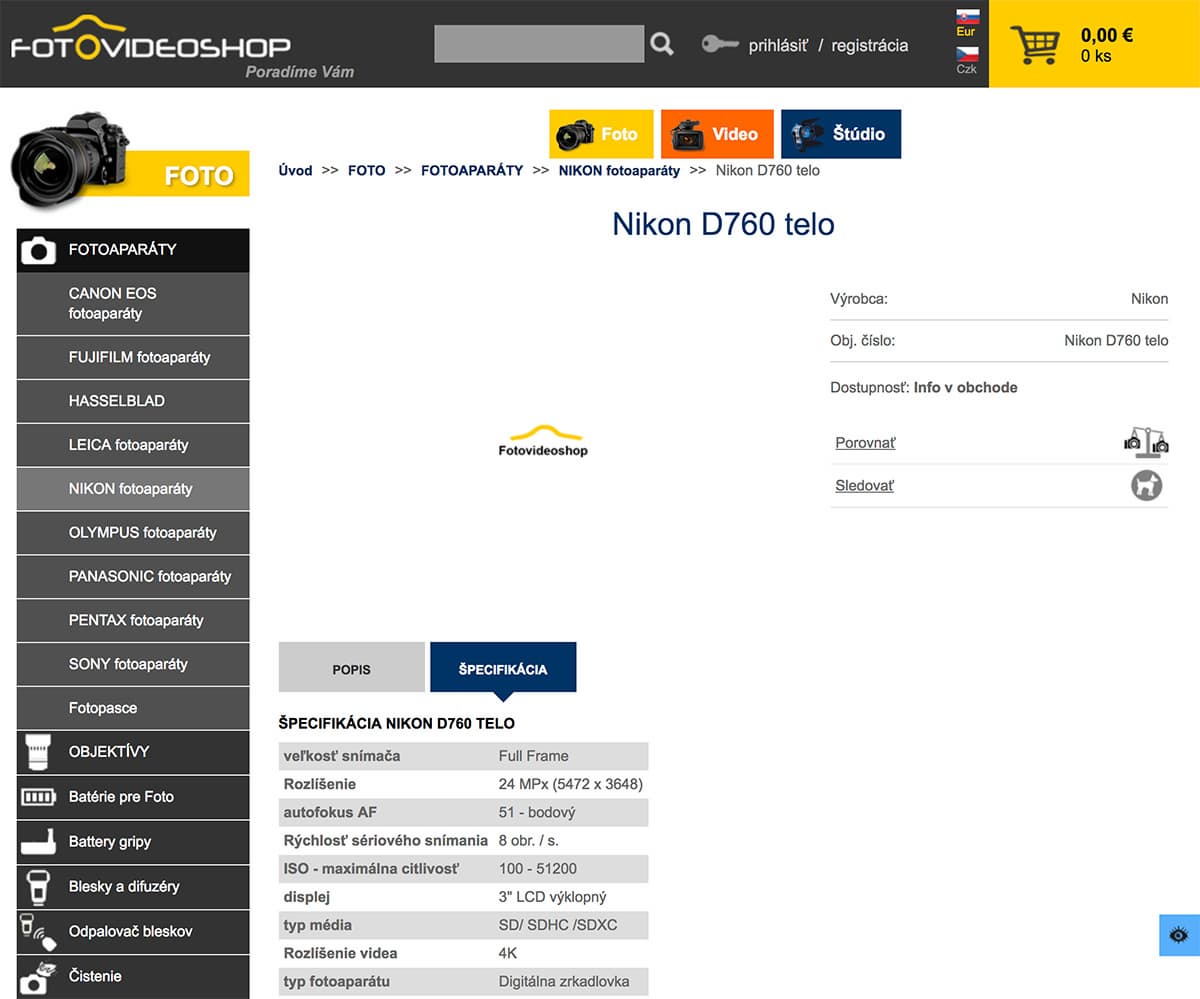
Task: Click the search input field
Action: click(x=539, y=43)
